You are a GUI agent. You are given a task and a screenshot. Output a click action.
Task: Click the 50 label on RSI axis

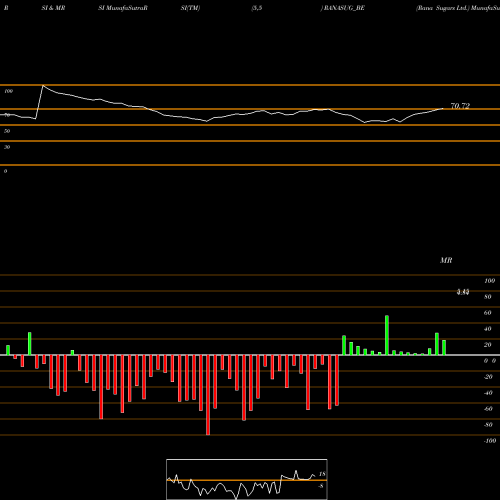(x=7, y=131)
